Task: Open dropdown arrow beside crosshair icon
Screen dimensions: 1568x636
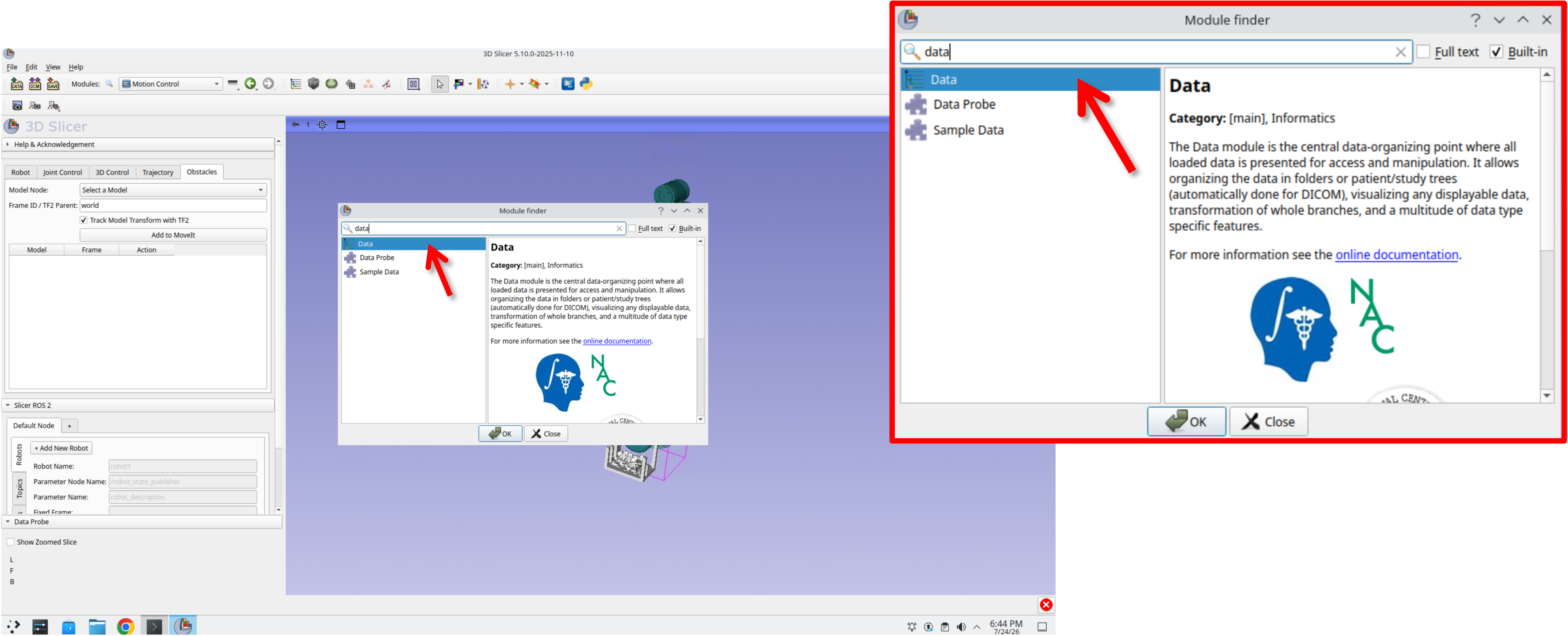Action: pyautogui.click(x=522, y=84)
